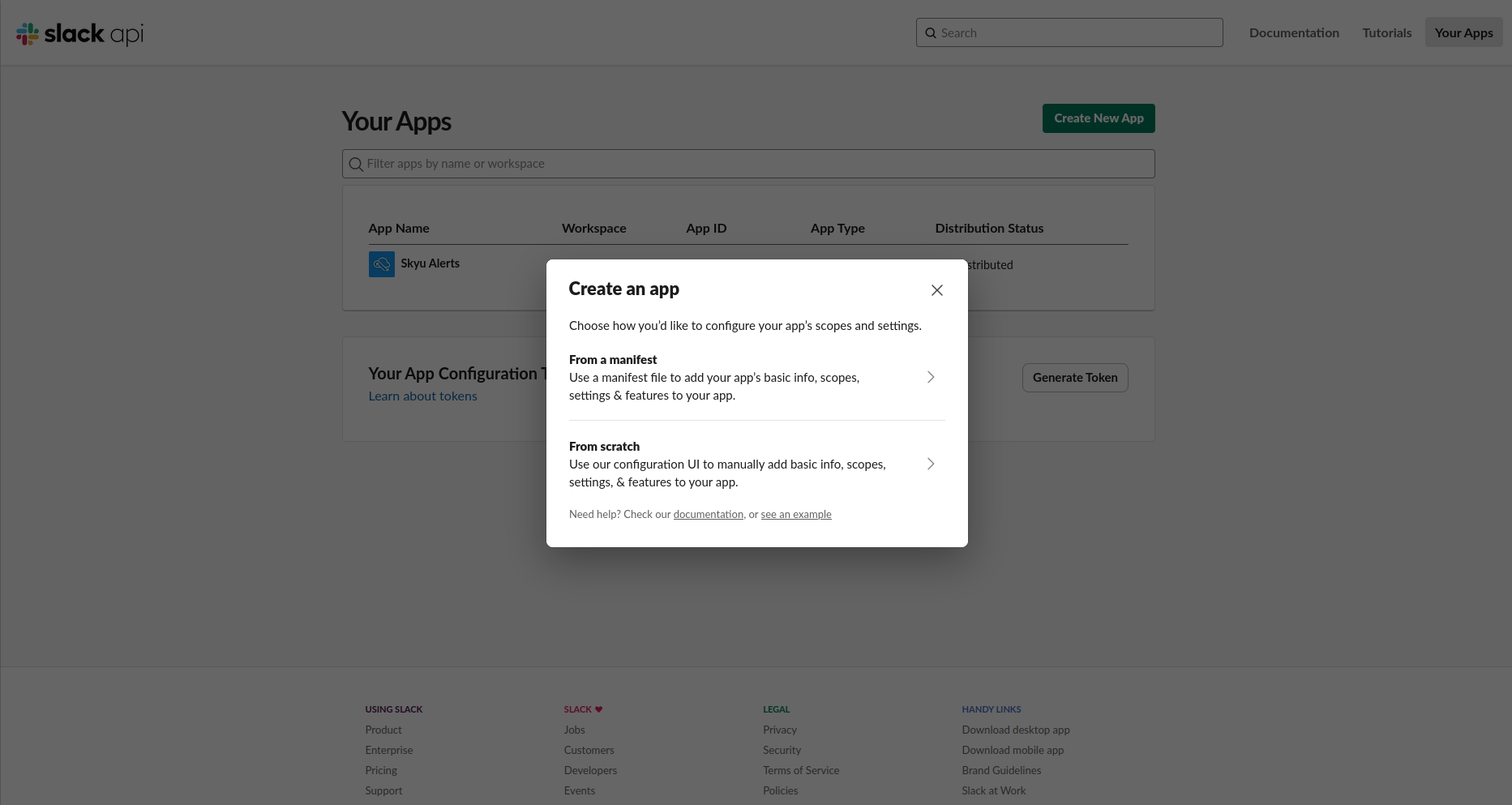The image size is (1512, 805).
Task: Click the Skyu Alerts app icon
Action: [x=382, y=264]
